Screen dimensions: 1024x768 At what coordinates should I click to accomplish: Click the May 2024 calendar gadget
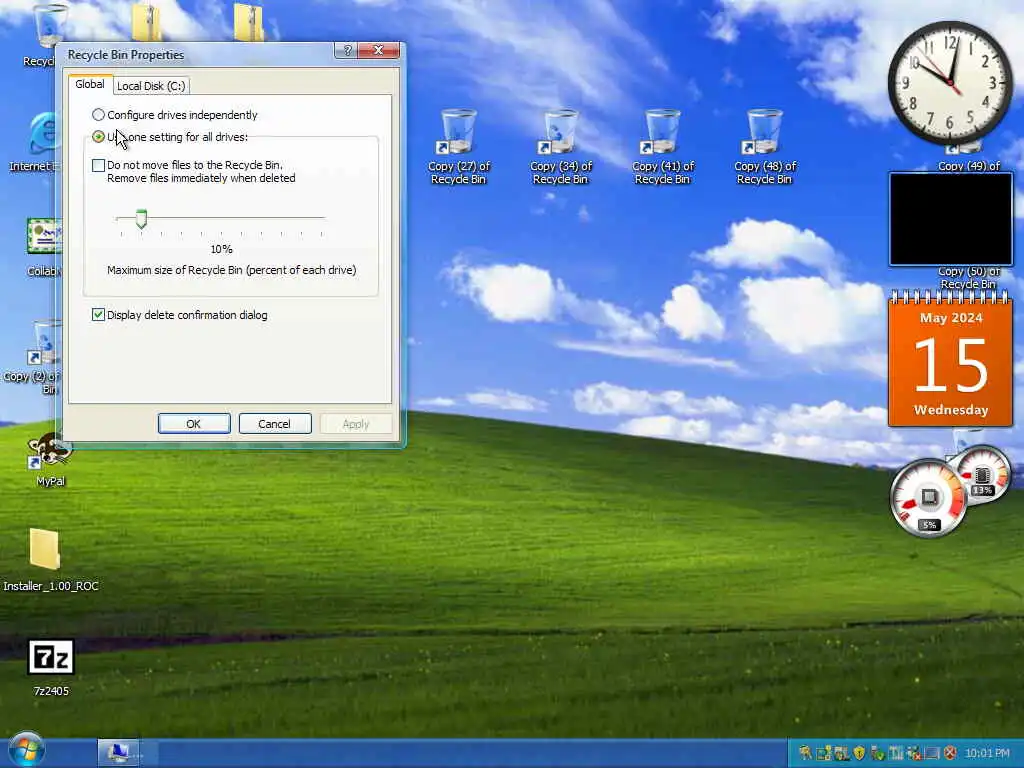coord(951,359)
